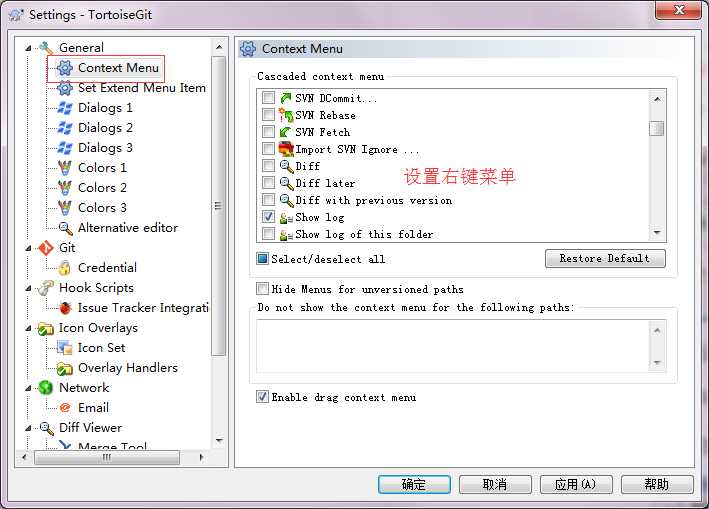709x509 pixels.
Task: Tick the Diff checkbox
Action: coord(268,165)
